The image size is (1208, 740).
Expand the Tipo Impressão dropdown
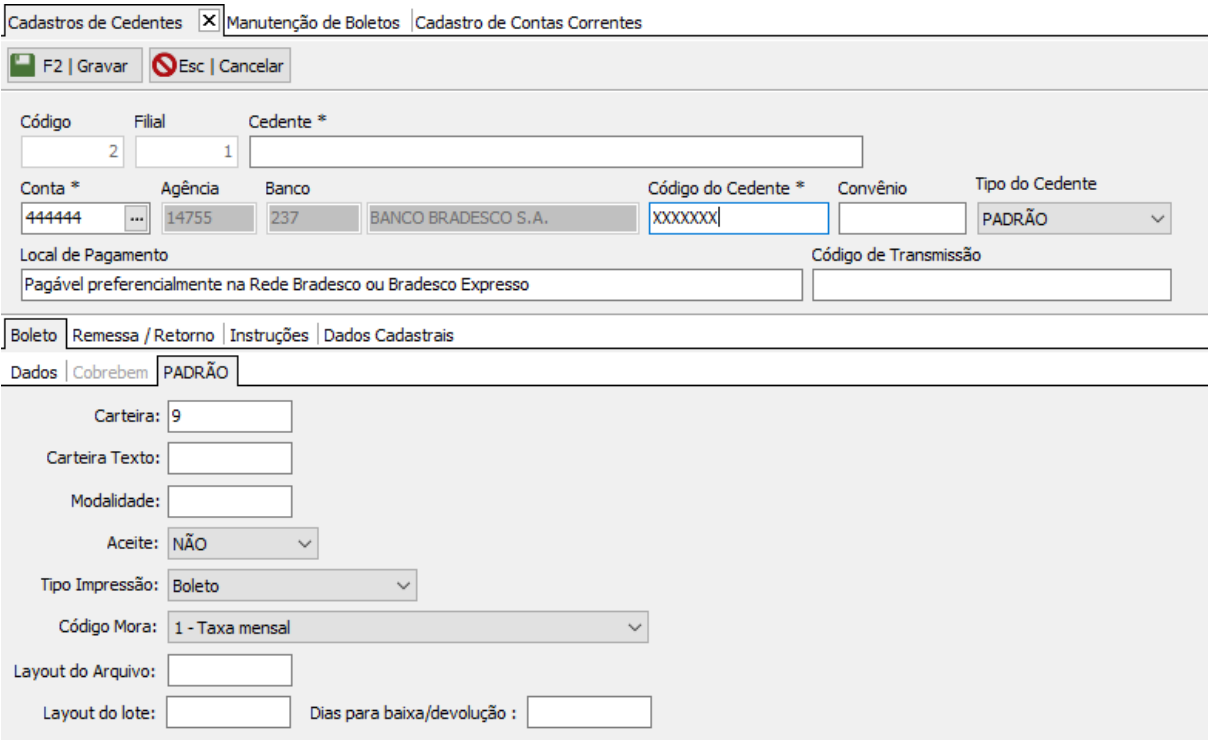pos(403,584)
